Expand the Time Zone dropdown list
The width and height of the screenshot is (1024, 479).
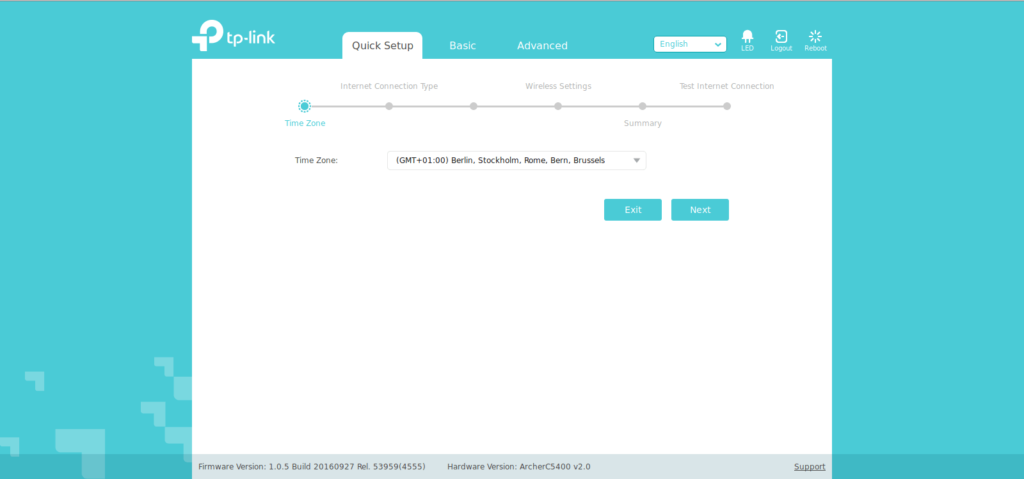tap(516, 160)
